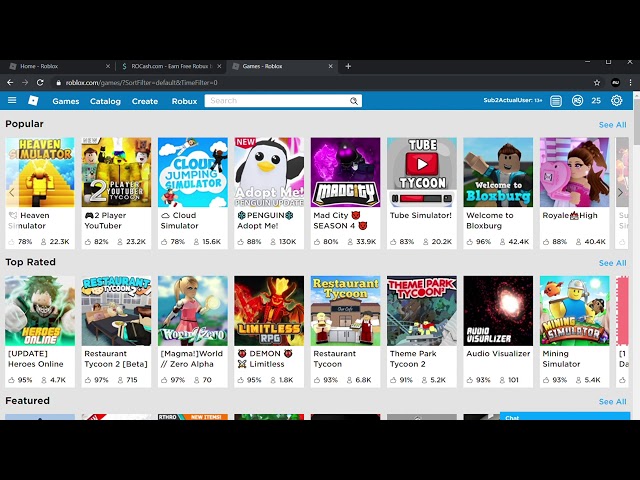The image size is (640, 480).
Task: Click the browser address bar URL
Action: click(x=142, y=83)
